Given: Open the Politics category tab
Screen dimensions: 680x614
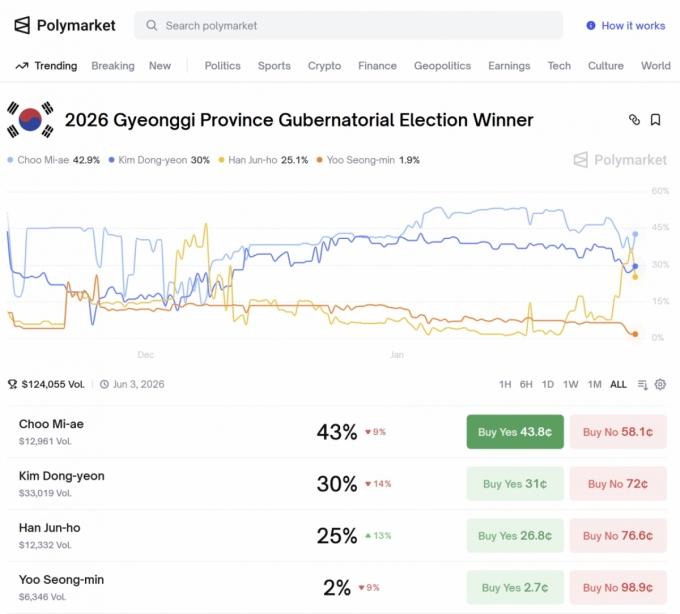Looking at the screenshot, I should 222,66.
